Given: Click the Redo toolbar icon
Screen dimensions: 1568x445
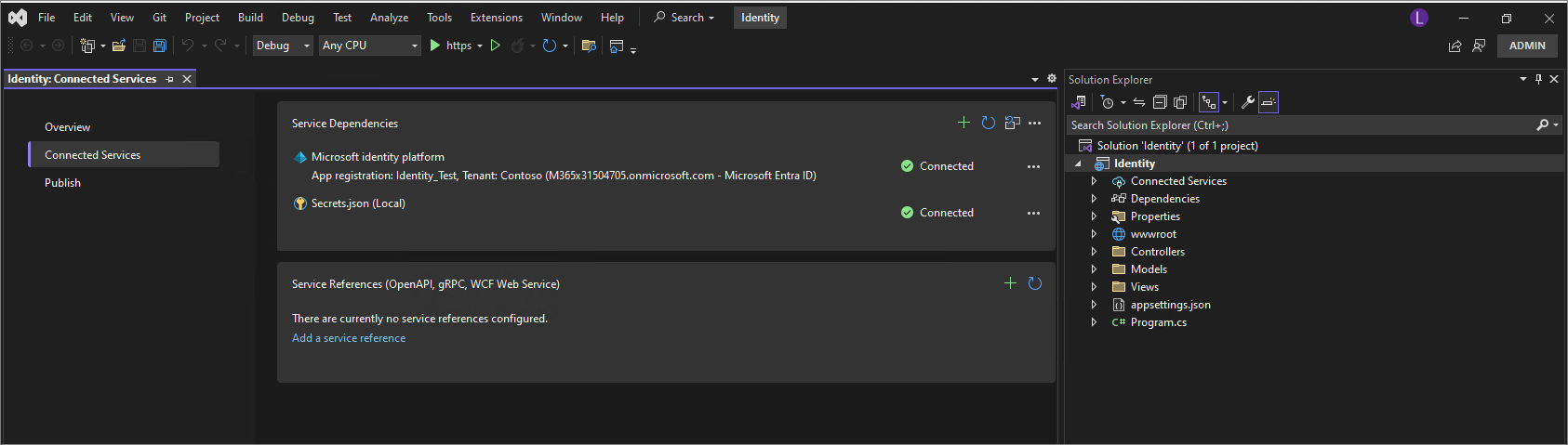Looking at the screenshot, I should [220, 46].
